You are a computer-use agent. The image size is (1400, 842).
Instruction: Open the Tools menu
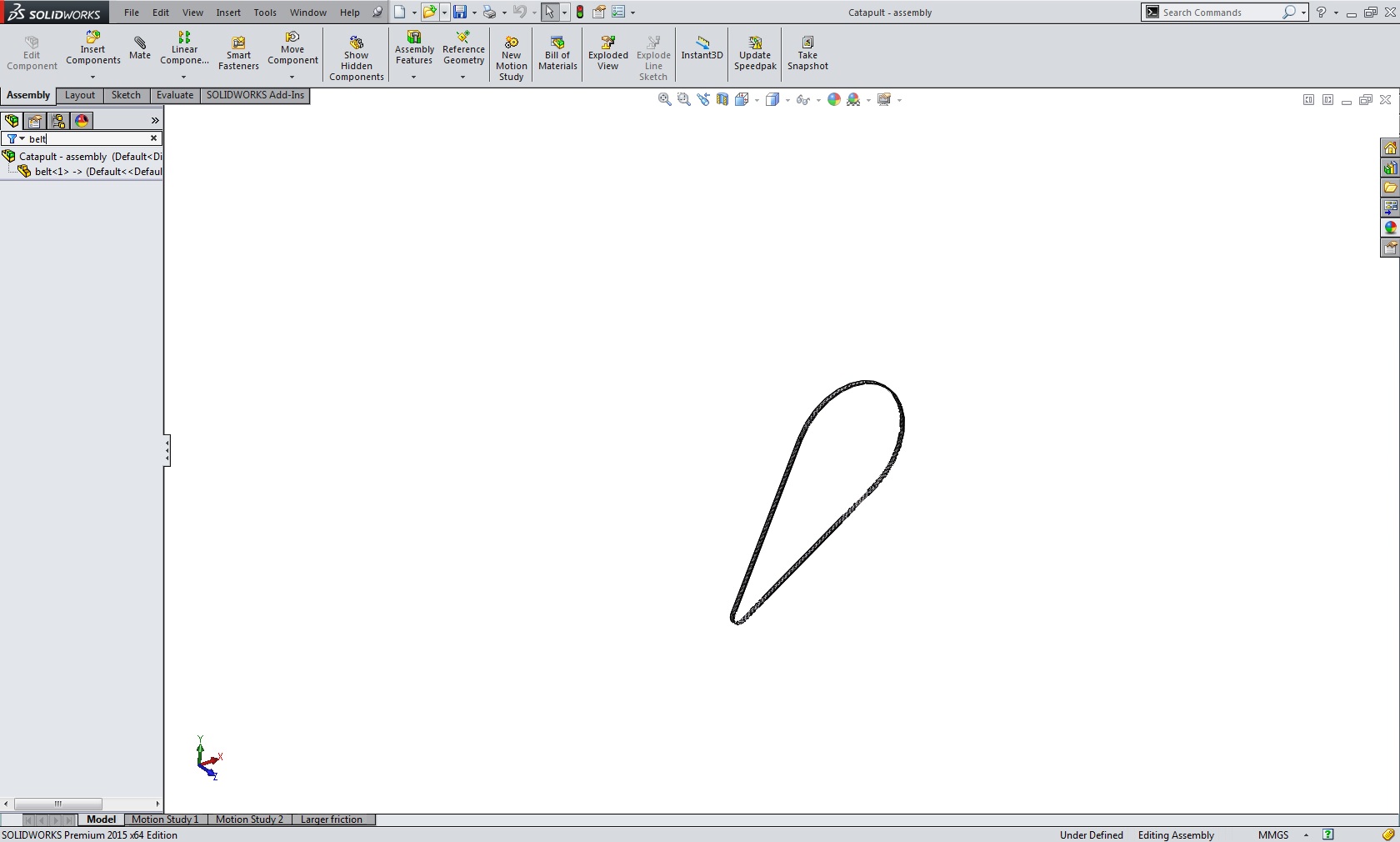tap(264, 13)
